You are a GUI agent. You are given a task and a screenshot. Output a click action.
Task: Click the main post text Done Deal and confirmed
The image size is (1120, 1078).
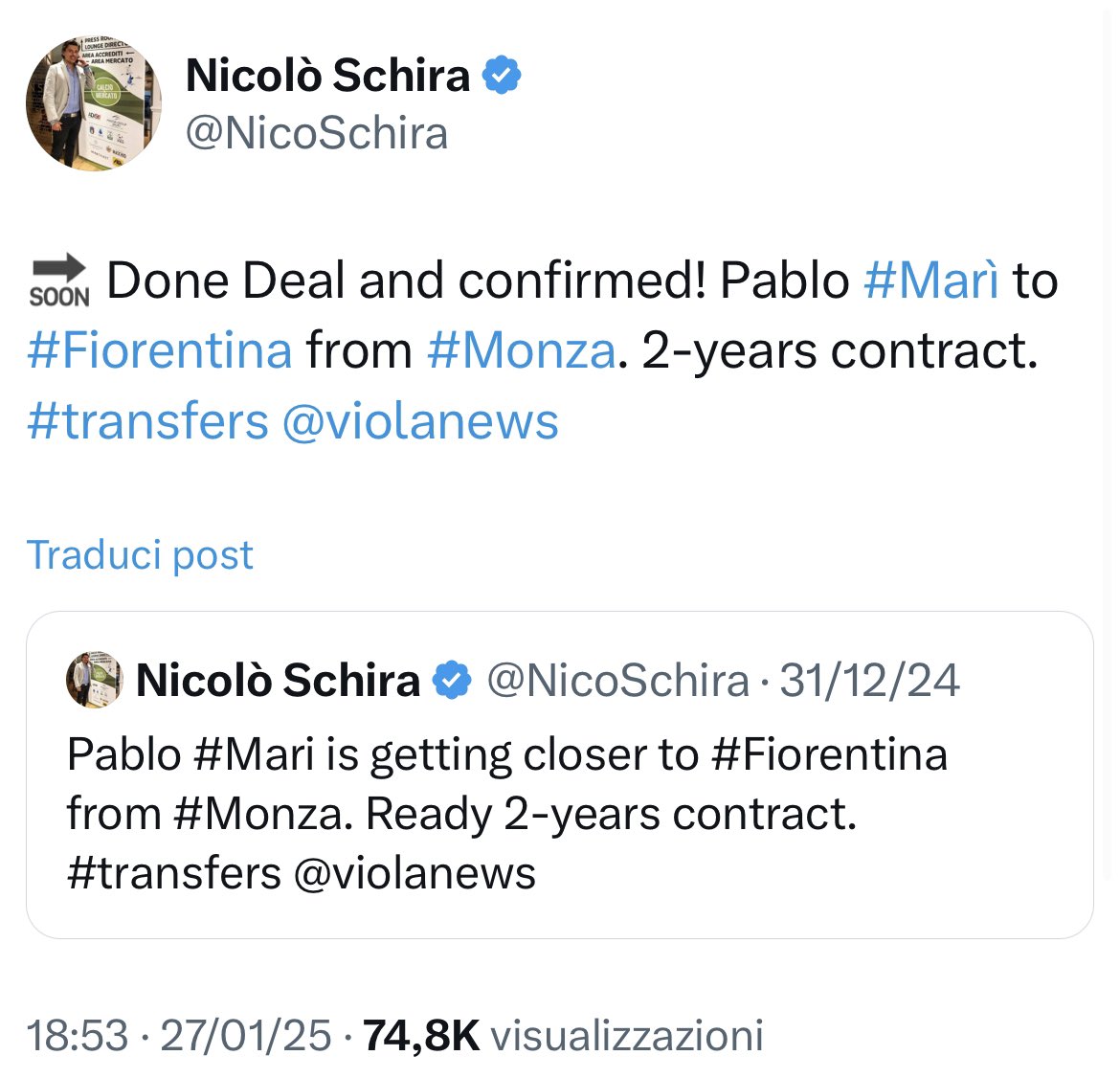(x=407, y=281)
